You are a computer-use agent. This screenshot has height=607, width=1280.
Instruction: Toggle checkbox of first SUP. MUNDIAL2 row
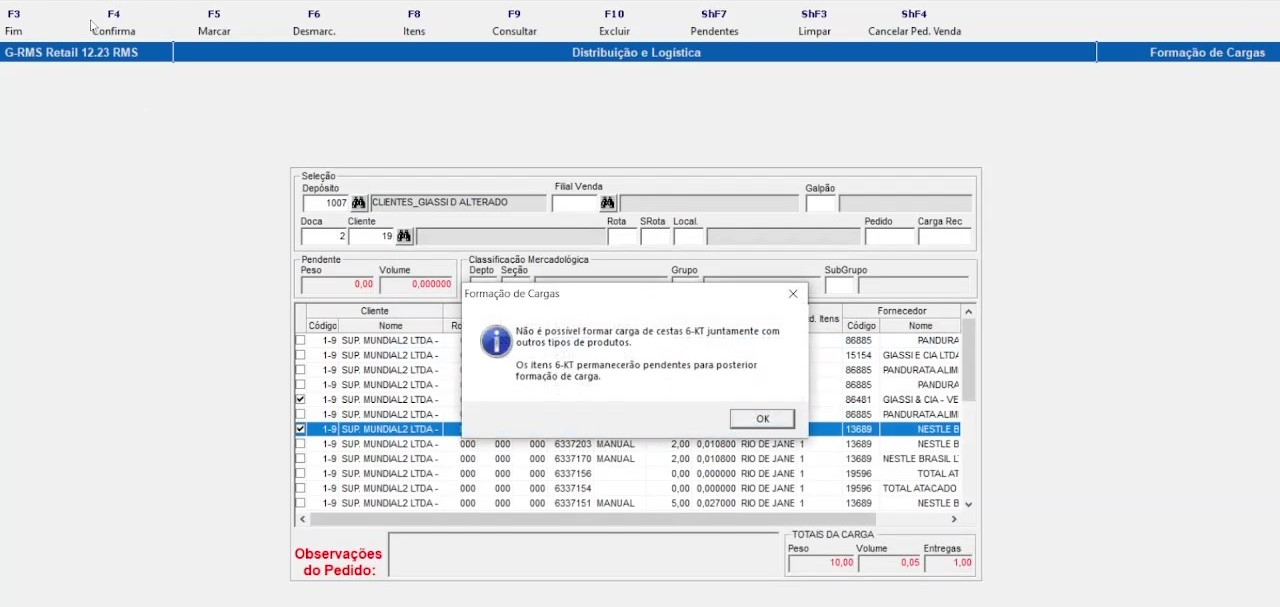tap(300, 341)
